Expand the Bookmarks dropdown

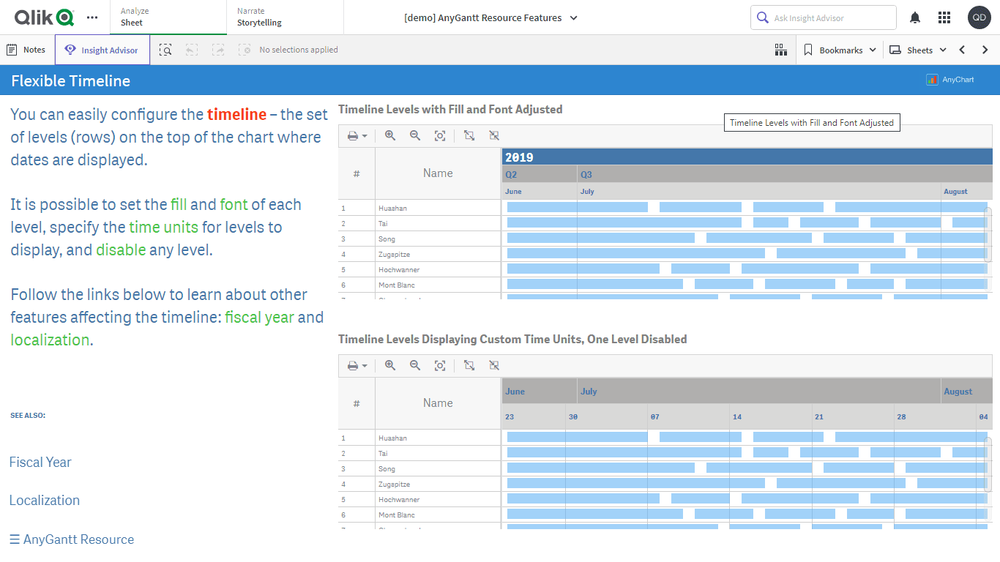pyautogui.click(x=840, y=50)
